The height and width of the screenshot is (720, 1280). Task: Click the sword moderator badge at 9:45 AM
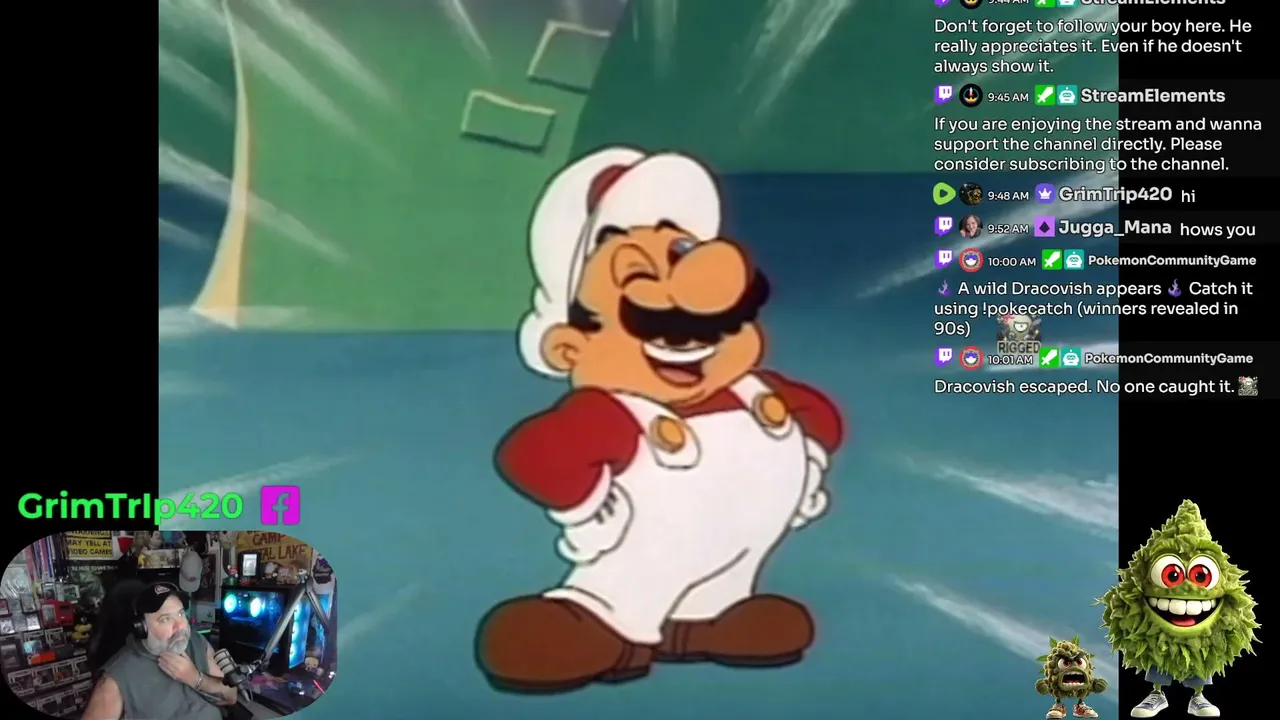point(1044,96)
